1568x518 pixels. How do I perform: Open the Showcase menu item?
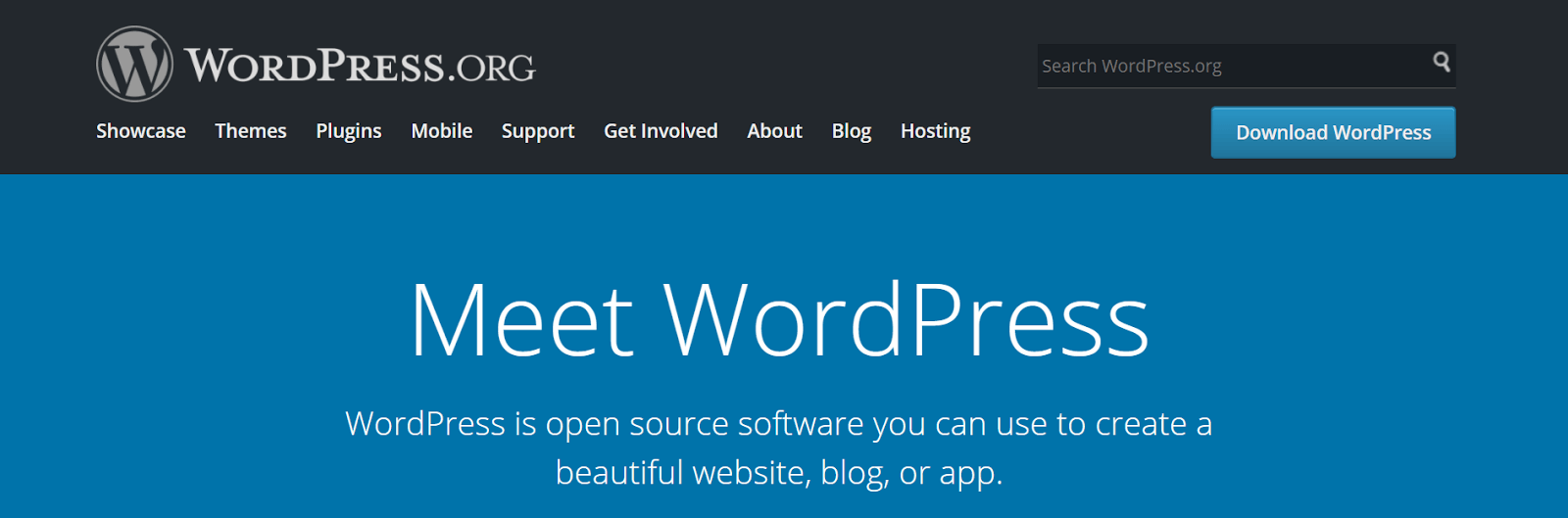140,131
